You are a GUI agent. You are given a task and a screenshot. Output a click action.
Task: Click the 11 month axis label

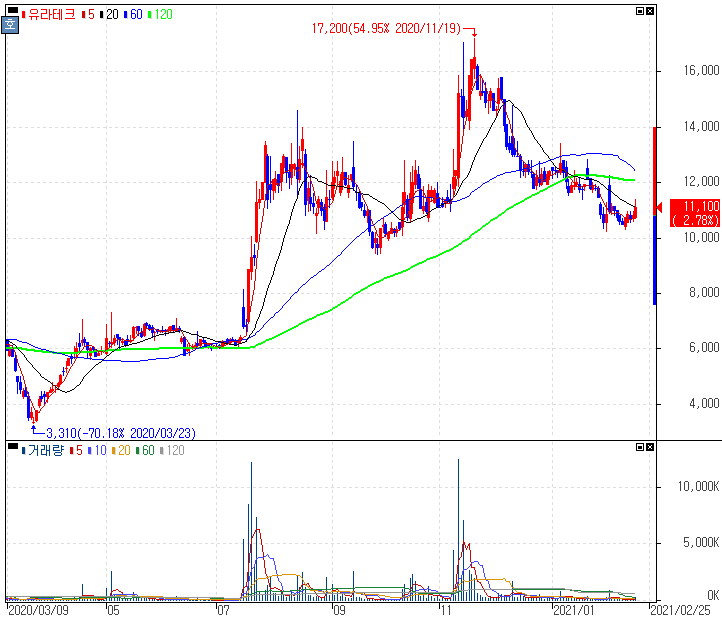point(445,610)
